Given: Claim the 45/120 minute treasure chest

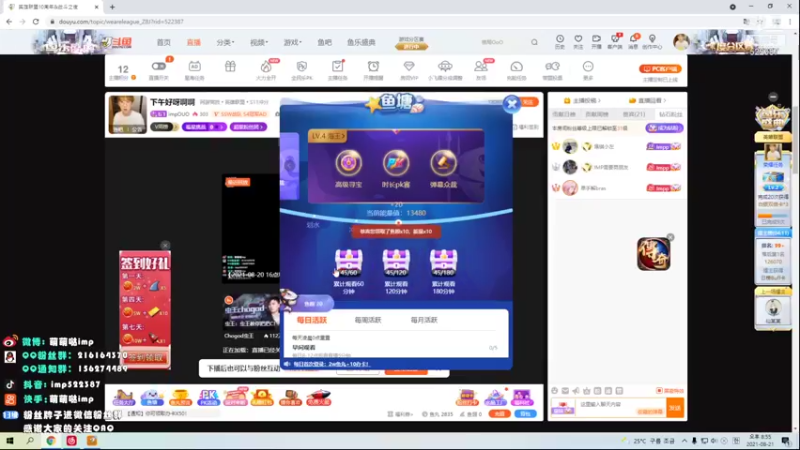Looking at the screenshot, I should [x=396, y=262].
